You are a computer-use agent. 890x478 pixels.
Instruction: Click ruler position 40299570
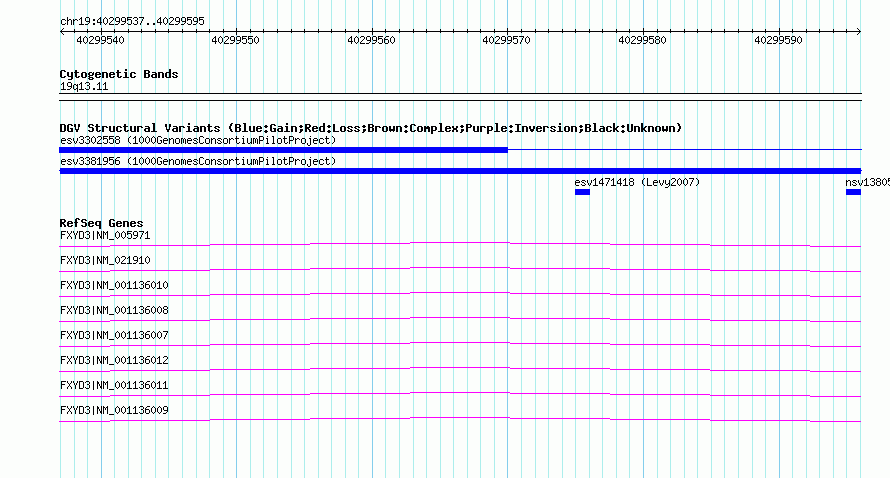pos(506,40)
